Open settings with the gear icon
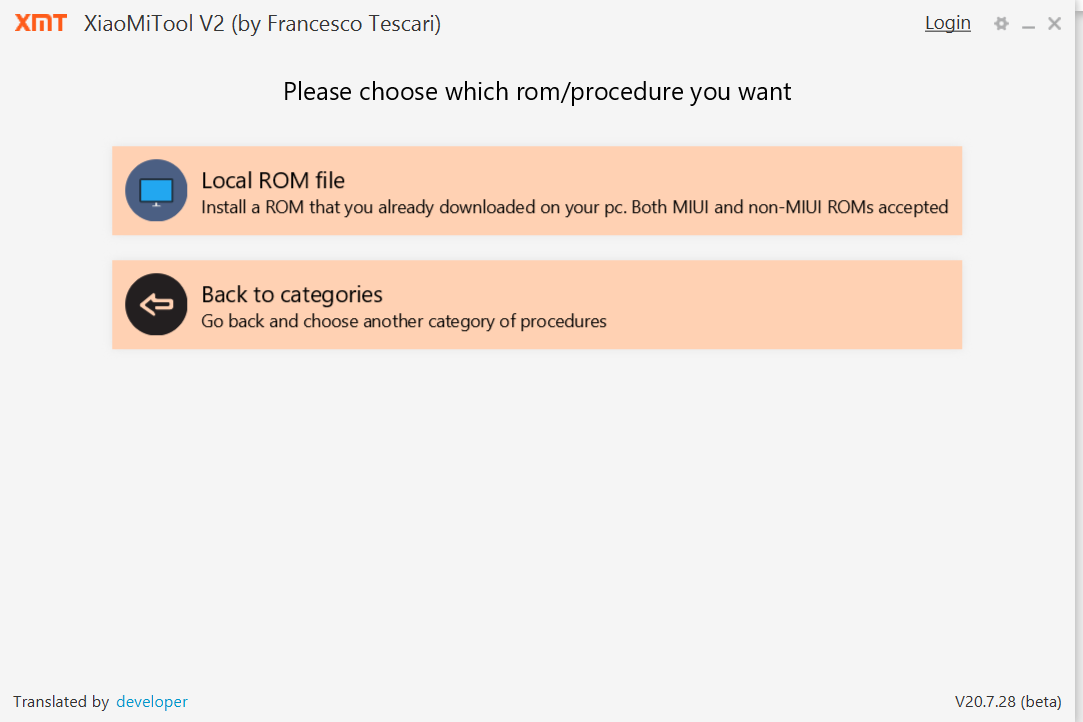The height and width of the screenshot is (722, 1083). 1001,23
